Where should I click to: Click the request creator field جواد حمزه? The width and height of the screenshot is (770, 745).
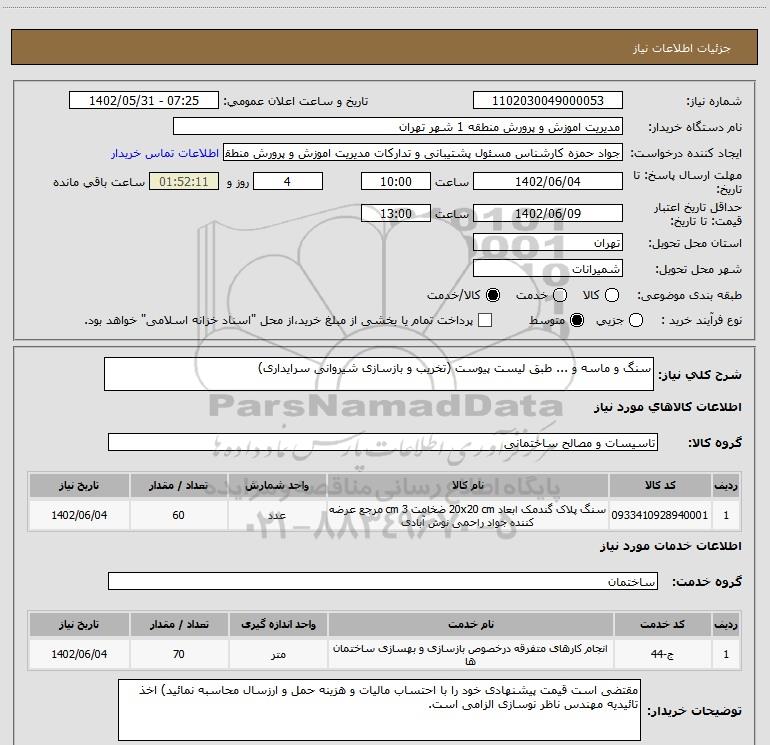423,153
